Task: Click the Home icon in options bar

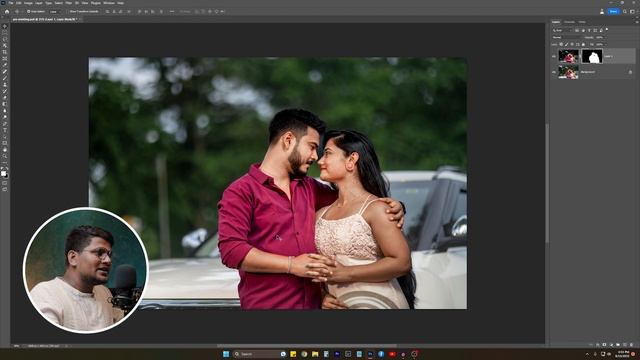Action: (x=7, y=11)
